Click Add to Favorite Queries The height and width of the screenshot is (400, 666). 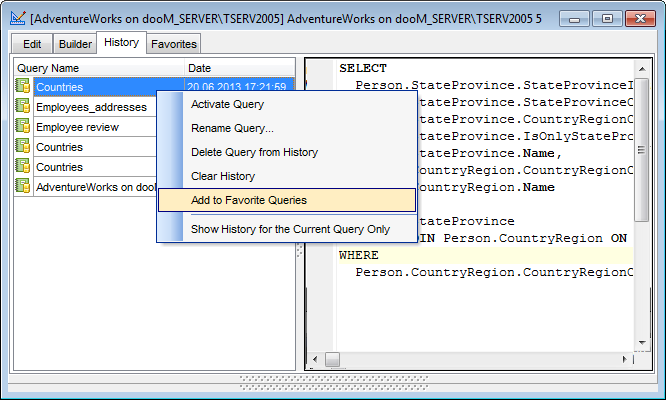point(248,200)
